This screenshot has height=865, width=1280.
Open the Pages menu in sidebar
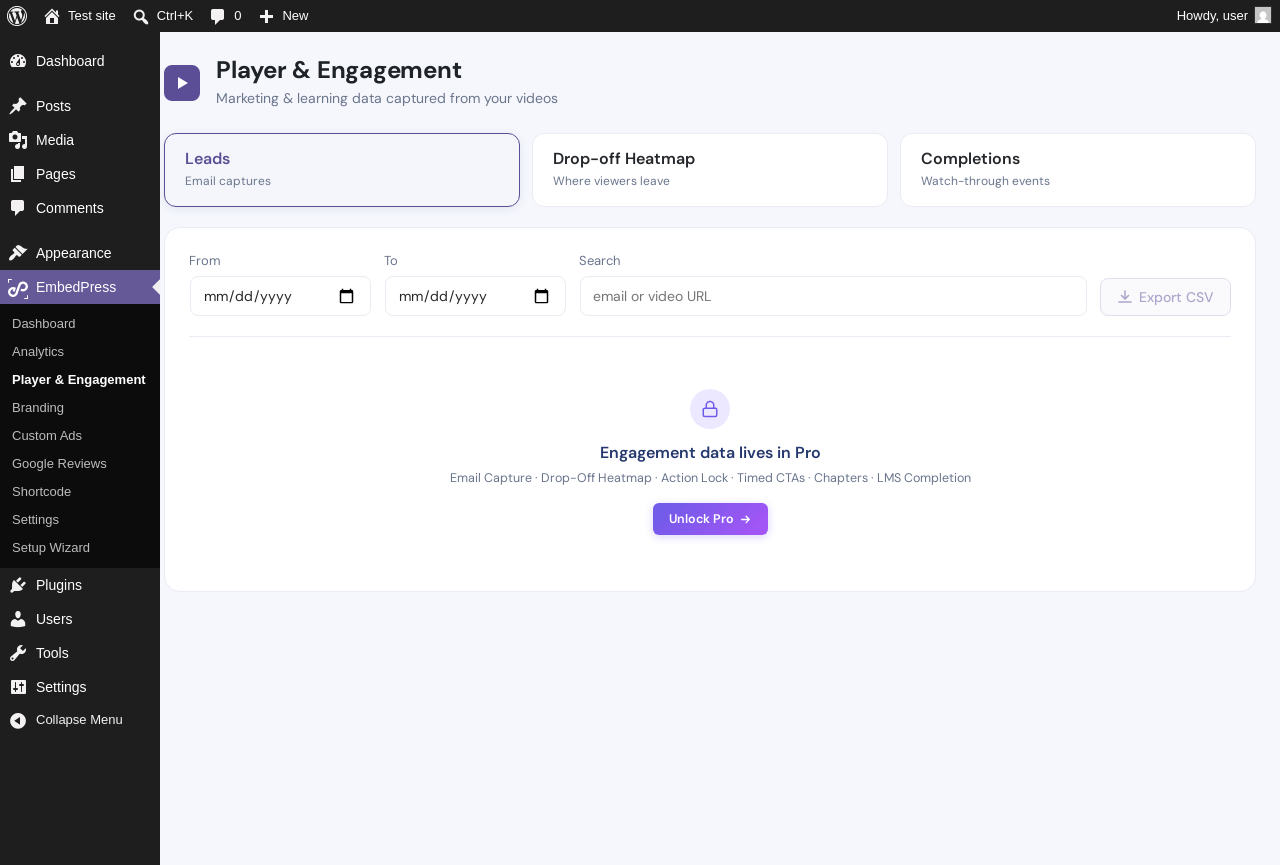pyautogui.click(x=80, y=174)
